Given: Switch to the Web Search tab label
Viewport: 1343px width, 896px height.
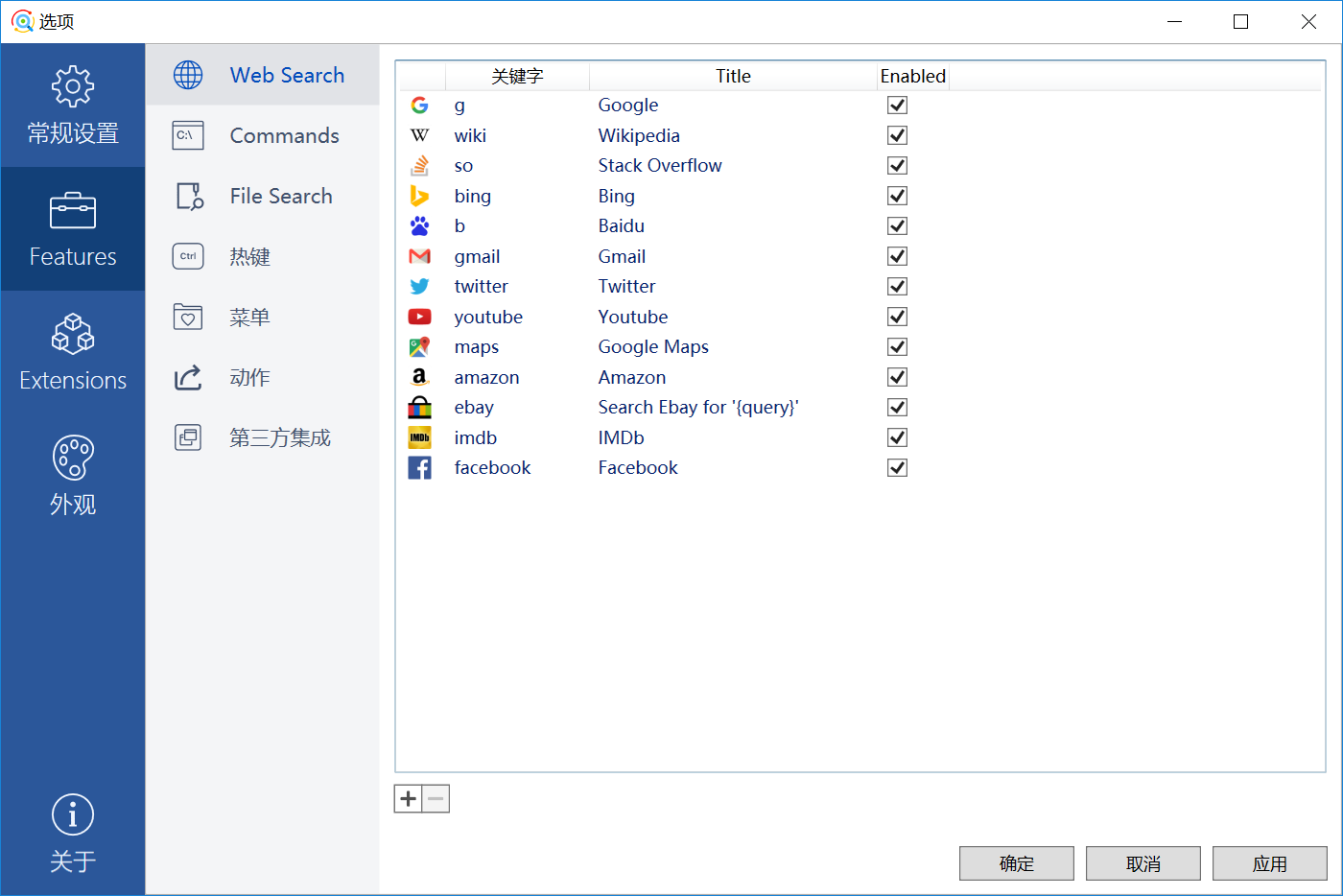Looking at the screenshot, I should [287, 75].
